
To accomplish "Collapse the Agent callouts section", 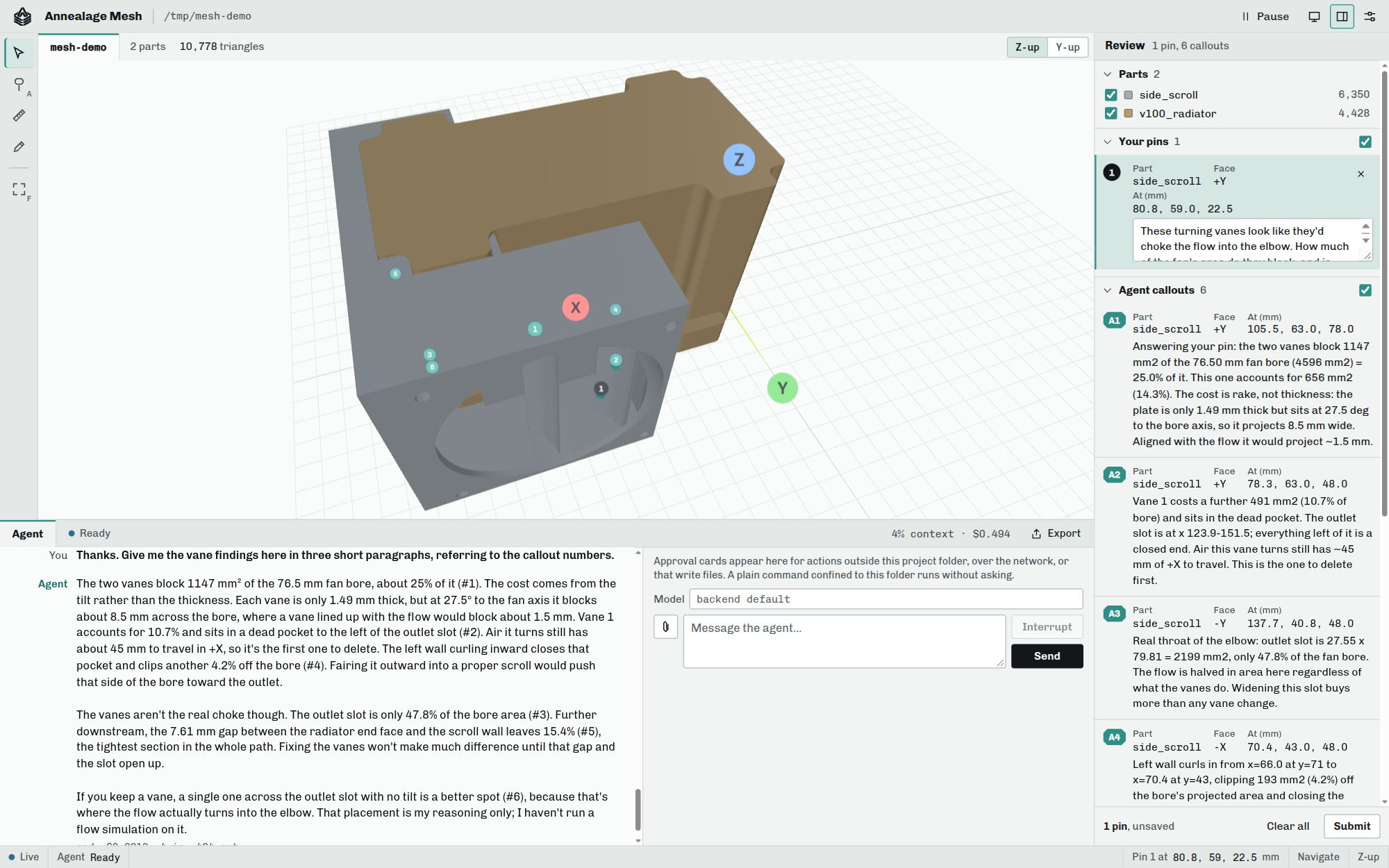I will [x=1107, y=290].
